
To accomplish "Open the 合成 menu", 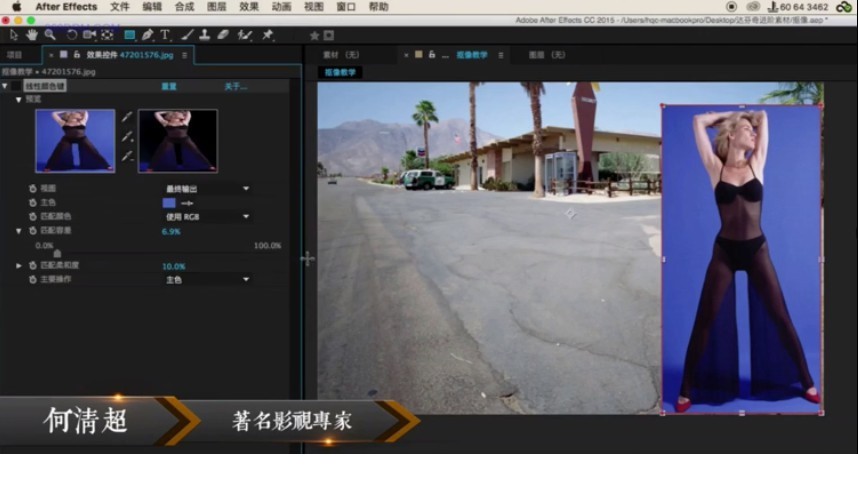I will pyautogui.click(x=184, y=7).
